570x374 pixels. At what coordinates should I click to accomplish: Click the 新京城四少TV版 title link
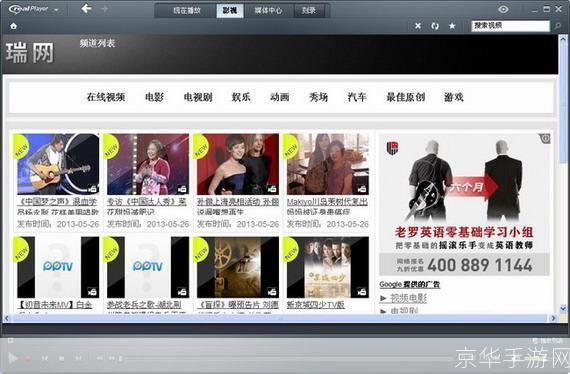tap(316, 305)
